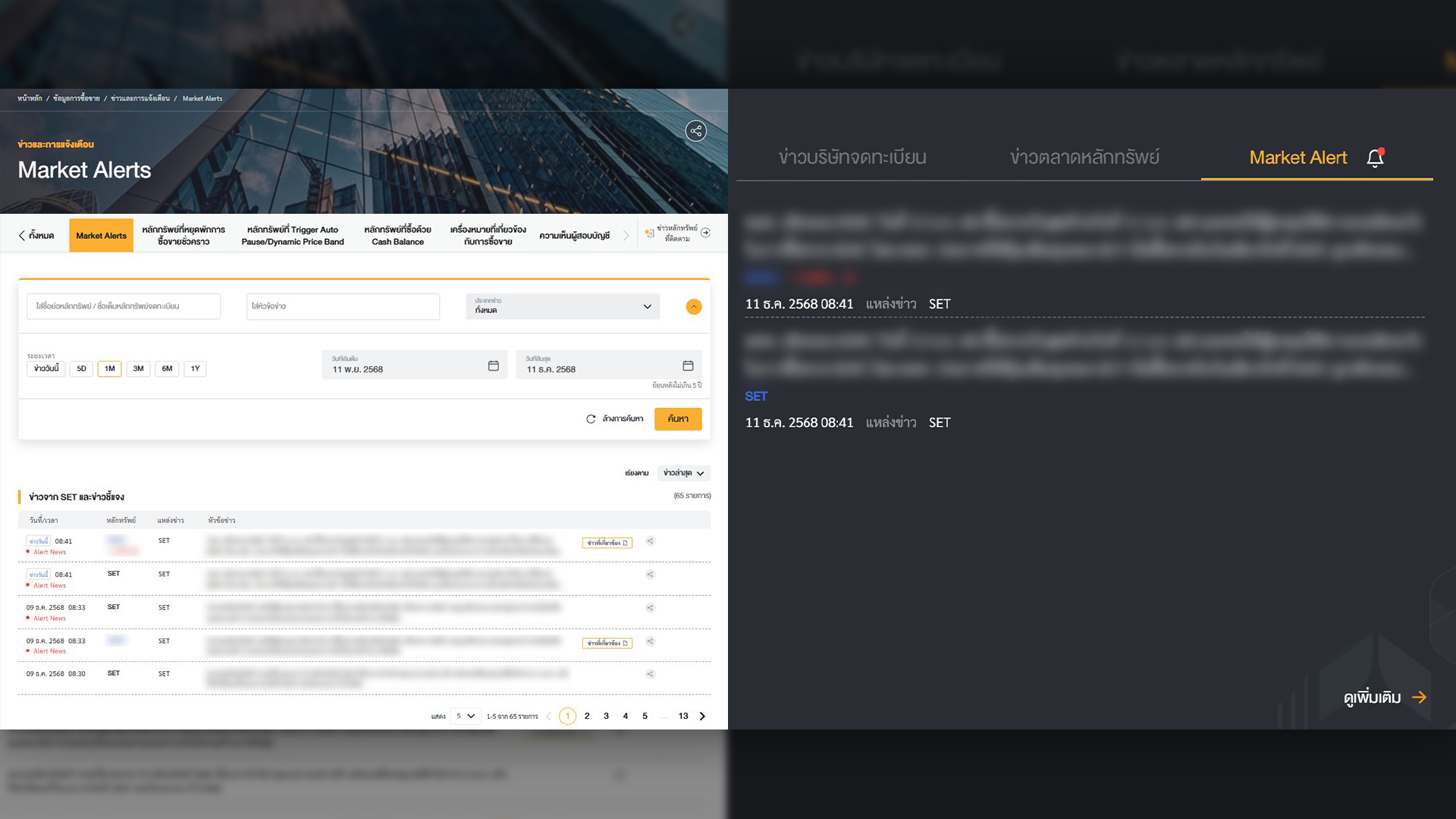Click the reset search refresh icon
Screen dimensions: 1456x819
tap(591, 419)
